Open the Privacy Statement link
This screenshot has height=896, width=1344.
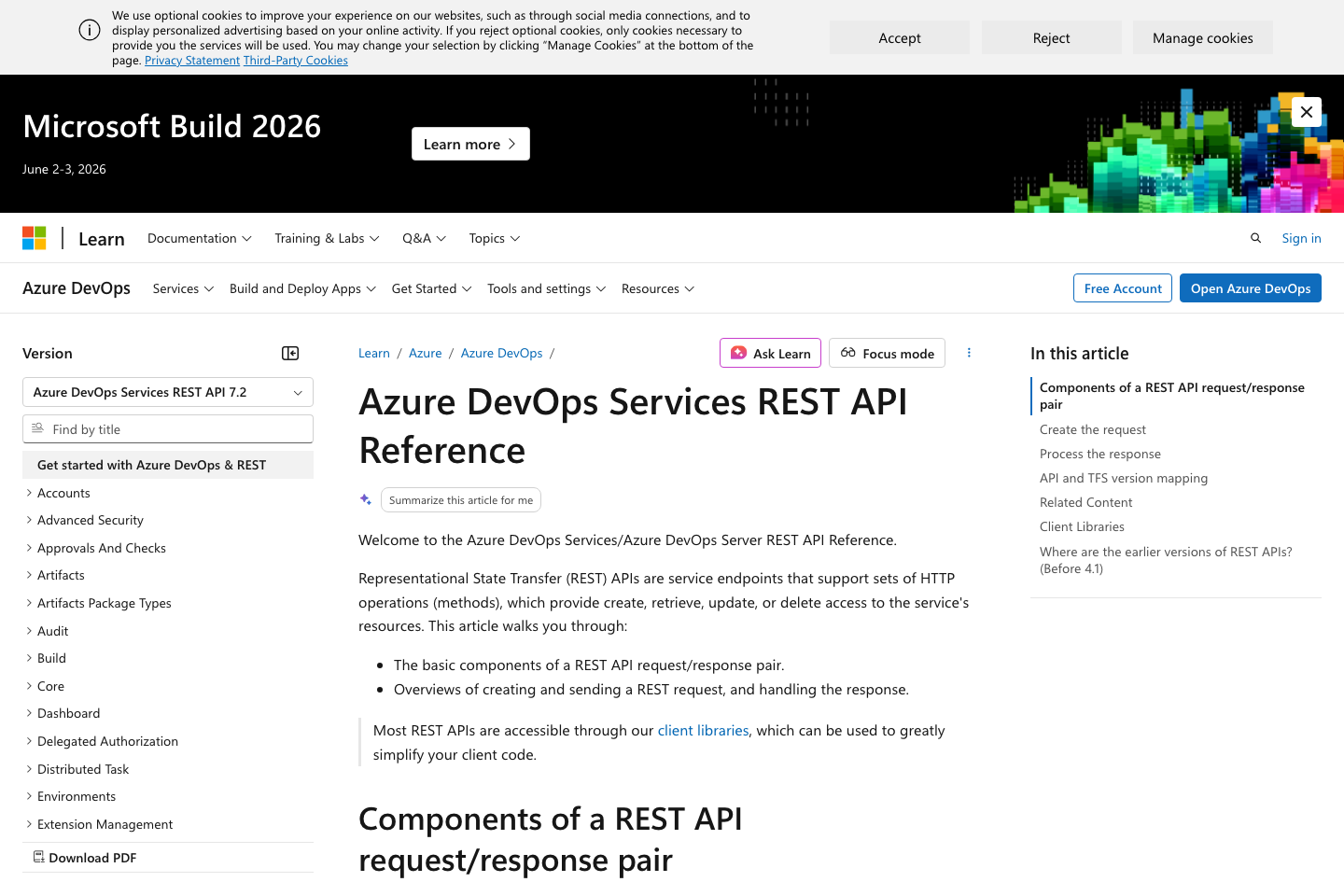[192, 60]
